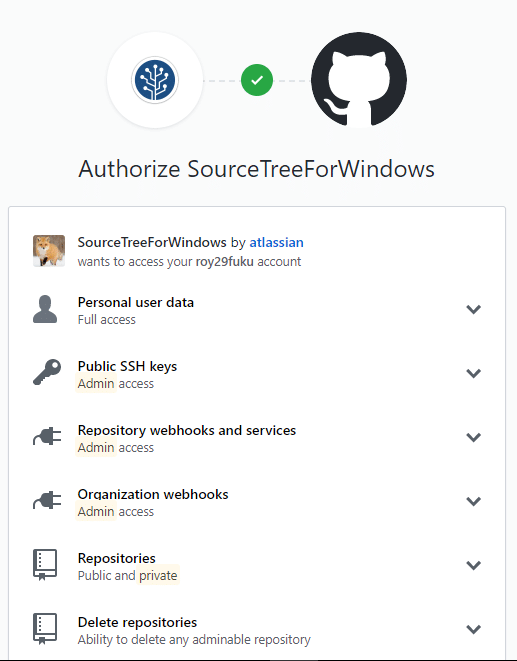The width and height of the screenshot is (517, 661).
Task: Click the Personal user data person icon
Action: (x=45, y=309)
